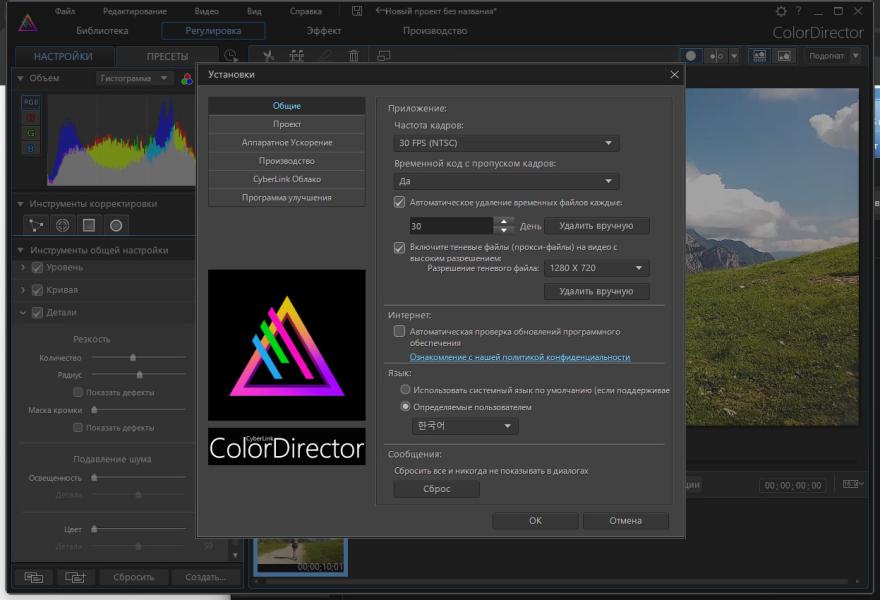Toggle the Детали checkbox
Image resolution: width=880 pixels, height=600 pixels.
(x=37, y=313)
